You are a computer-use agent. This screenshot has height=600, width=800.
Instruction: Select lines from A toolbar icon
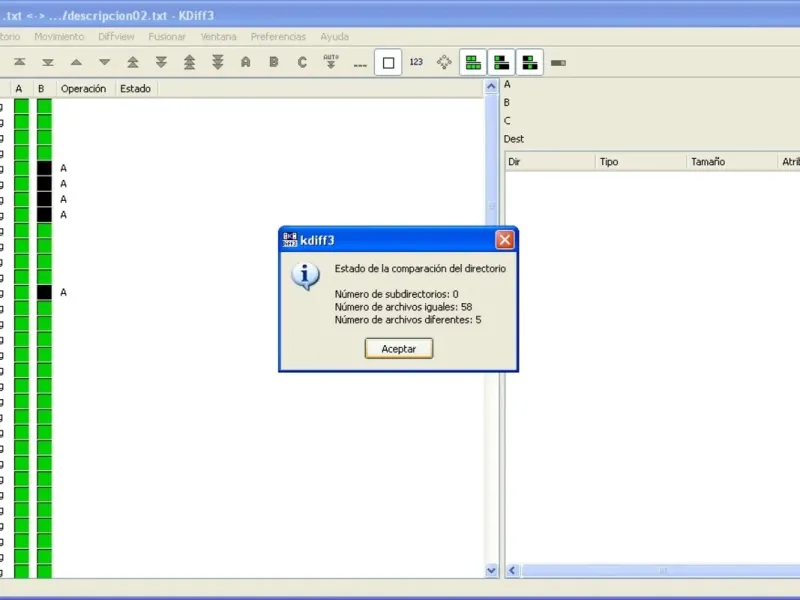245,62
